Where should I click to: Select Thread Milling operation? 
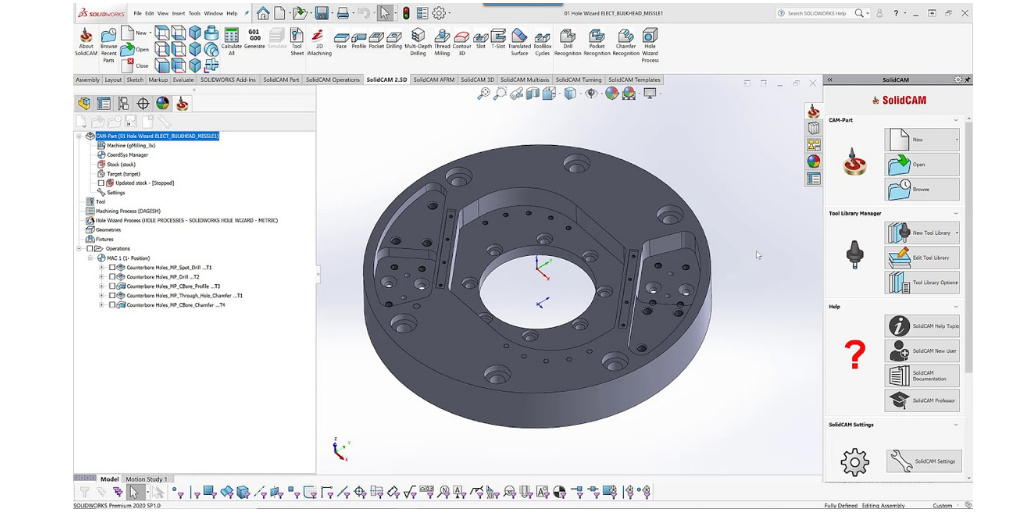(x=442, y=42)
